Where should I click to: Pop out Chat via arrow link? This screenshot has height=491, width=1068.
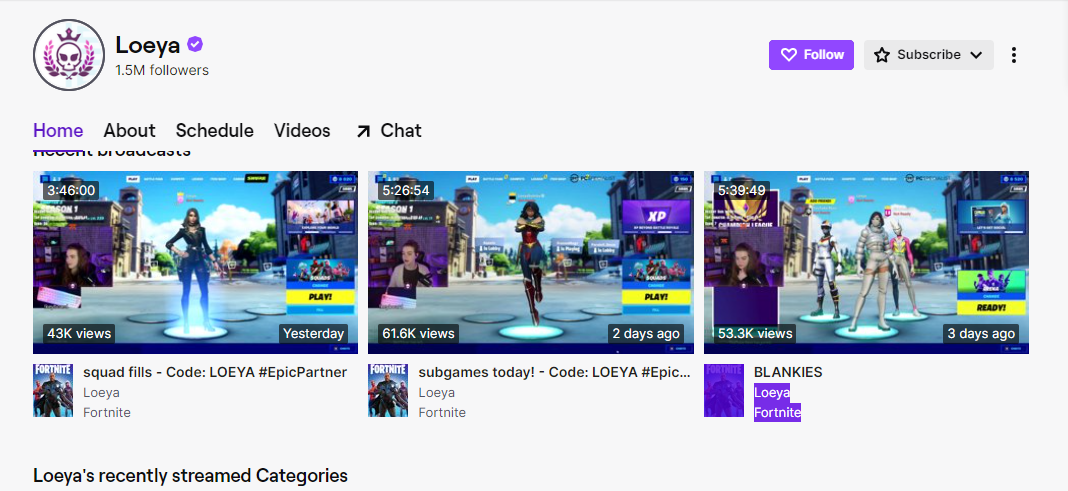[x=388, y=131]
